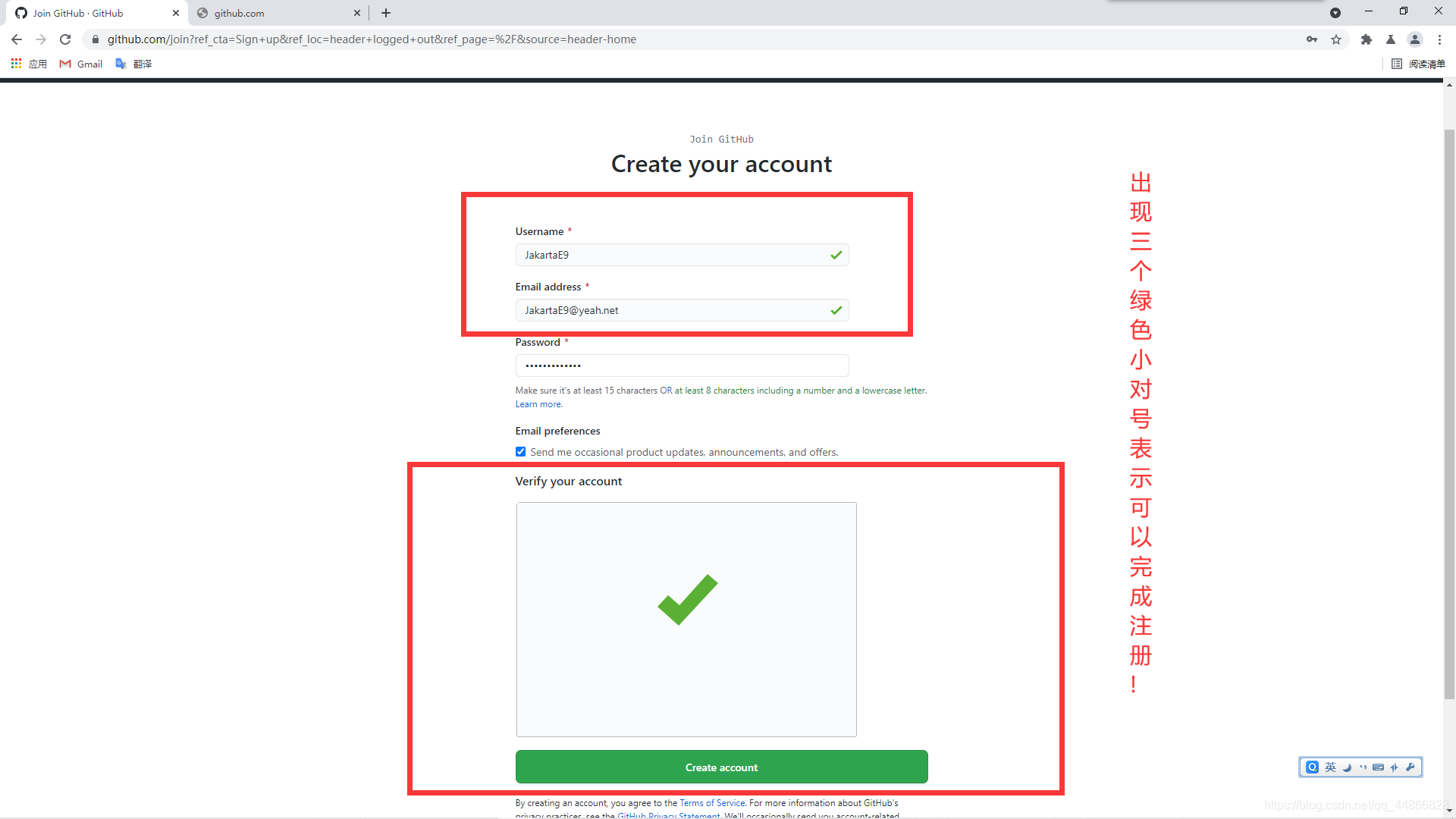Image resolution: width=1456 pixels, height=819 pixels.
Task: Open the Terms of Service link
Action: [712, 803]
